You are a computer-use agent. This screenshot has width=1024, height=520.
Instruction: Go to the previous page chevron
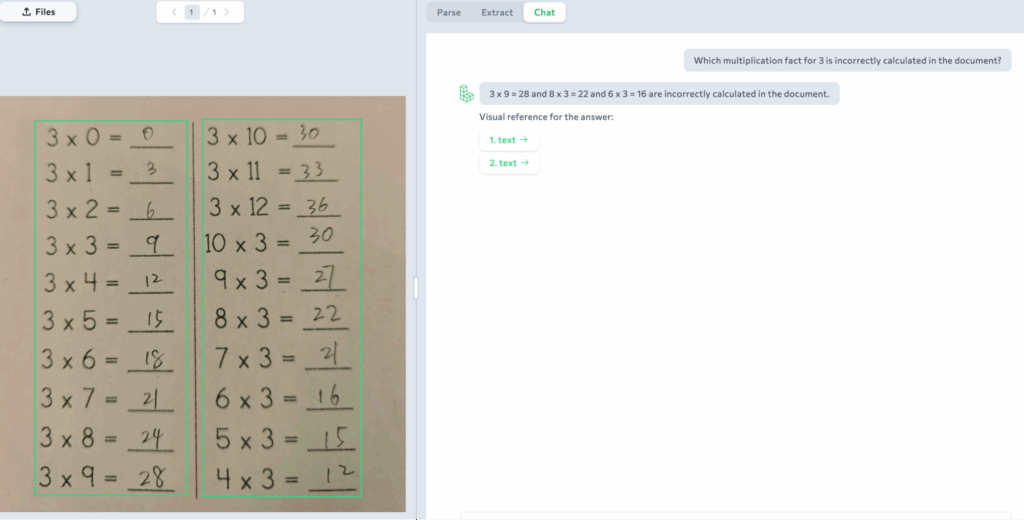point(174,12)
